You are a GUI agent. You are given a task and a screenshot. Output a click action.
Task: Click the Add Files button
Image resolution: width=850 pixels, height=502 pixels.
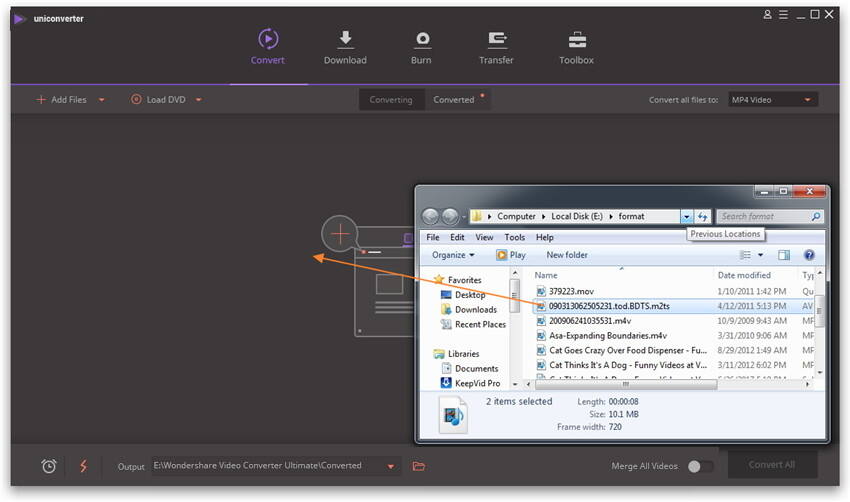[x=61, y=100]
